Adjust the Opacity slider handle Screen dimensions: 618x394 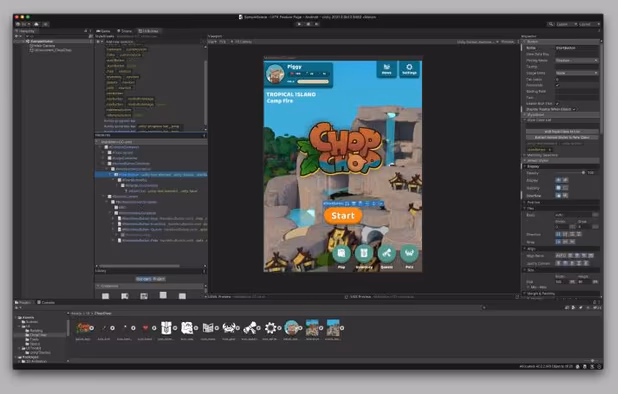click(583, 173)
